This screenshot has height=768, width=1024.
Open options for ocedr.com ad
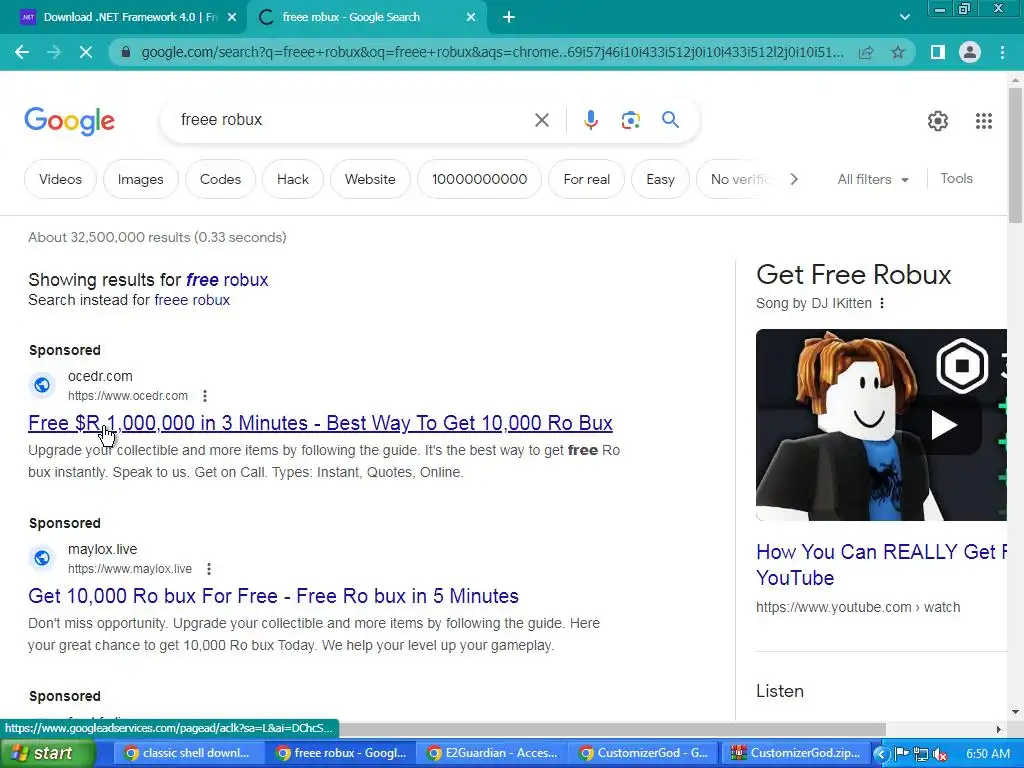point(205,396)
